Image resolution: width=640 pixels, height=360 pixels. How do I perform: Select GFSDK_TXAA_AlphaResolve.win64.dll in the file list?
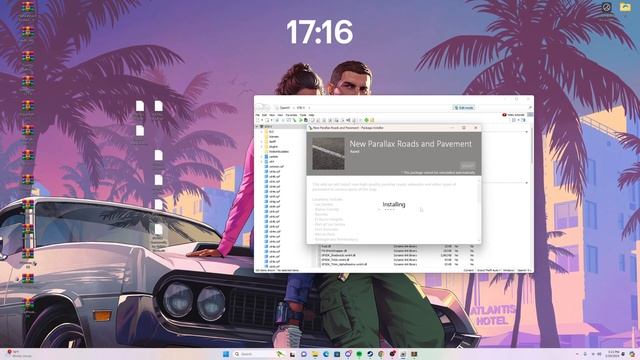pos(344,264)
